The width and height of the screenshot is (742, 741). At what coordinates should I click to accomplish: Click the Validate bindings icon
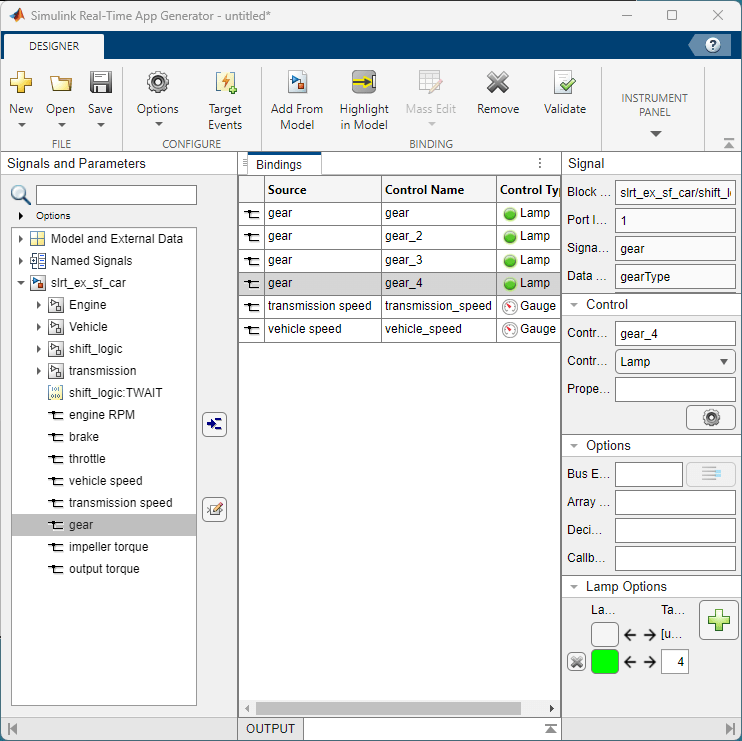click(564, 84)
